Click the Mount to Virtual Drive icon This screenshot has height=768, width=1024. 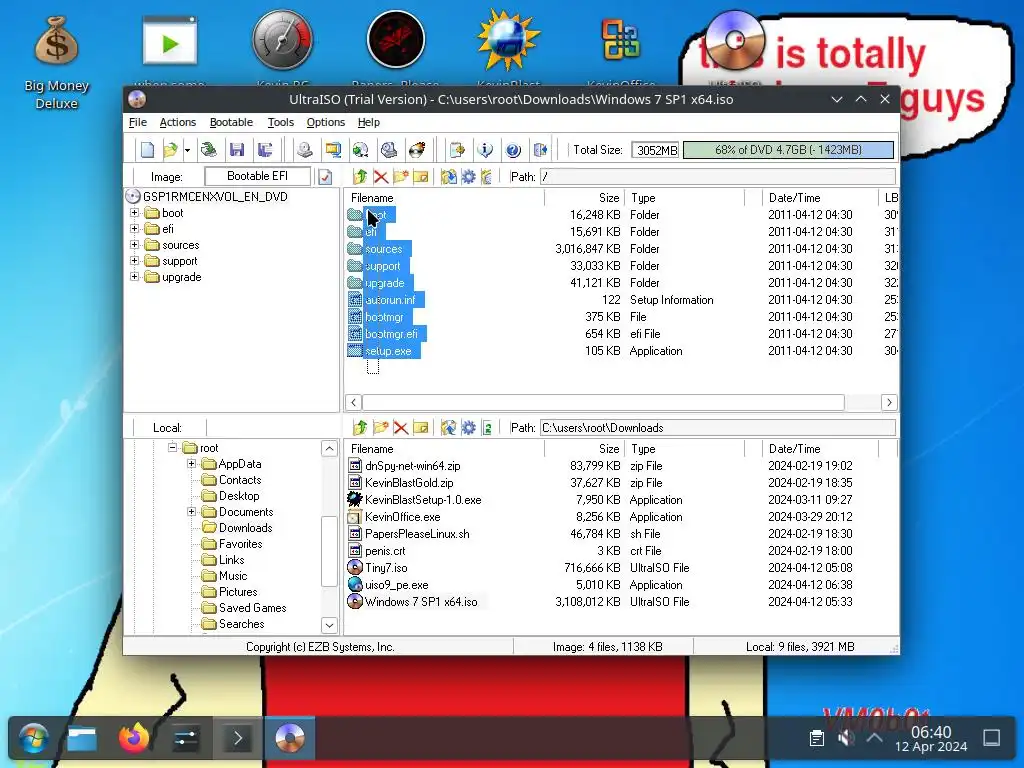tap(389, 150)
